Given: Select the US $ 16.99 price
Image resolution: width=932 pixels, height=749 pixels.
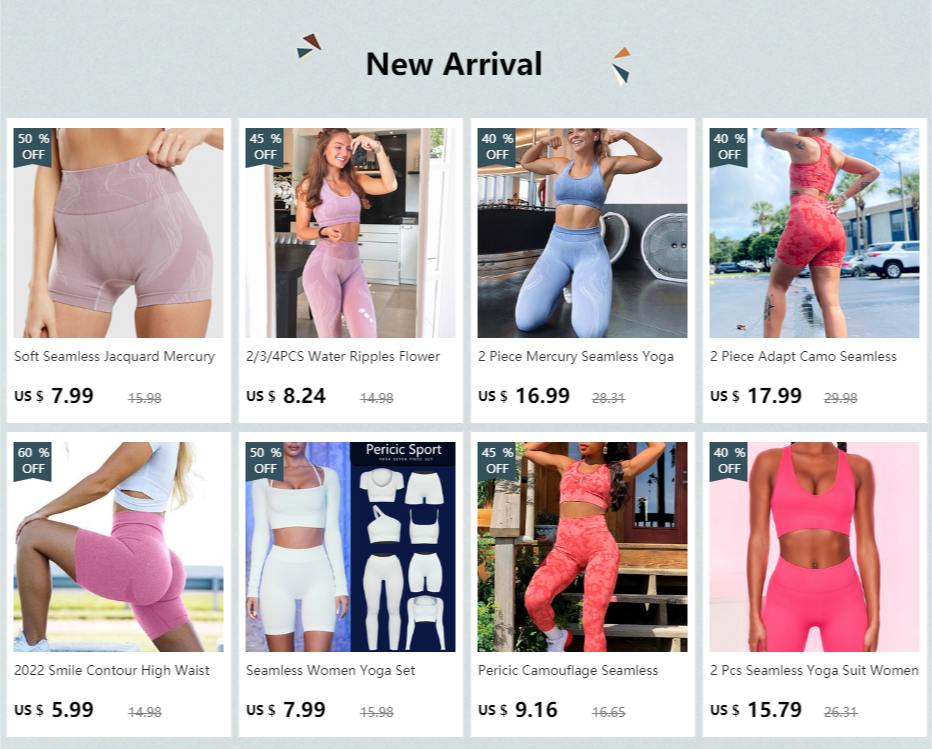Looking at the screenshot, I should pos(524,396).
